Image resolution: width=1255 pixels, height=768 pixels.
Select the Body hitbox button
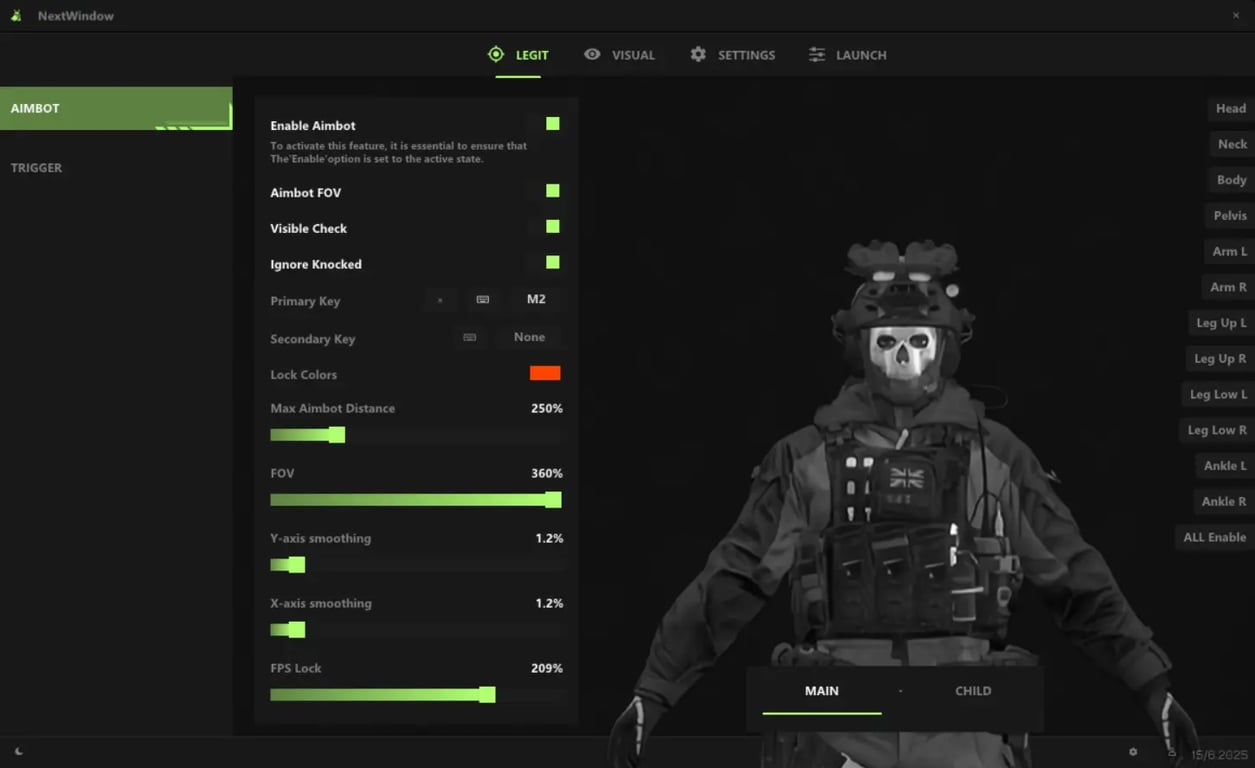pyautogui.click(x=1231, y=180)
